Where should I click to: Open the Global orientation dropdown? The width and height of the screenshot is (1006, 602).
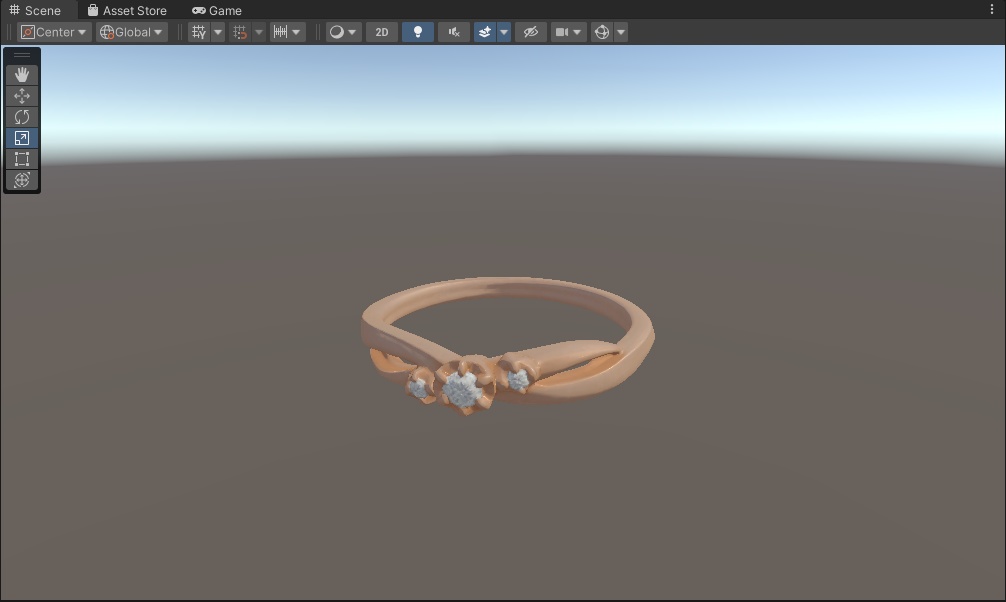coord(131,31)
